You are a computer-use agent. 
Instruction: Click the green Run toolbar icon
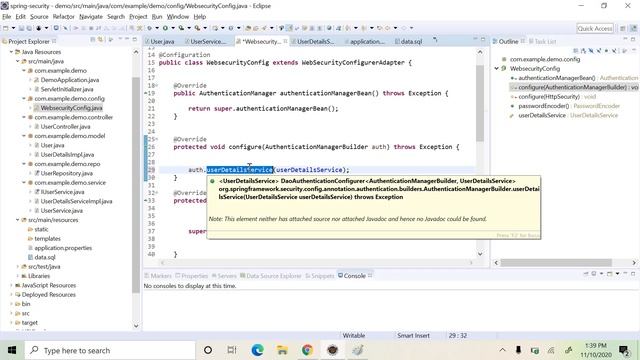pyautogui.click(x=165, y=28)
